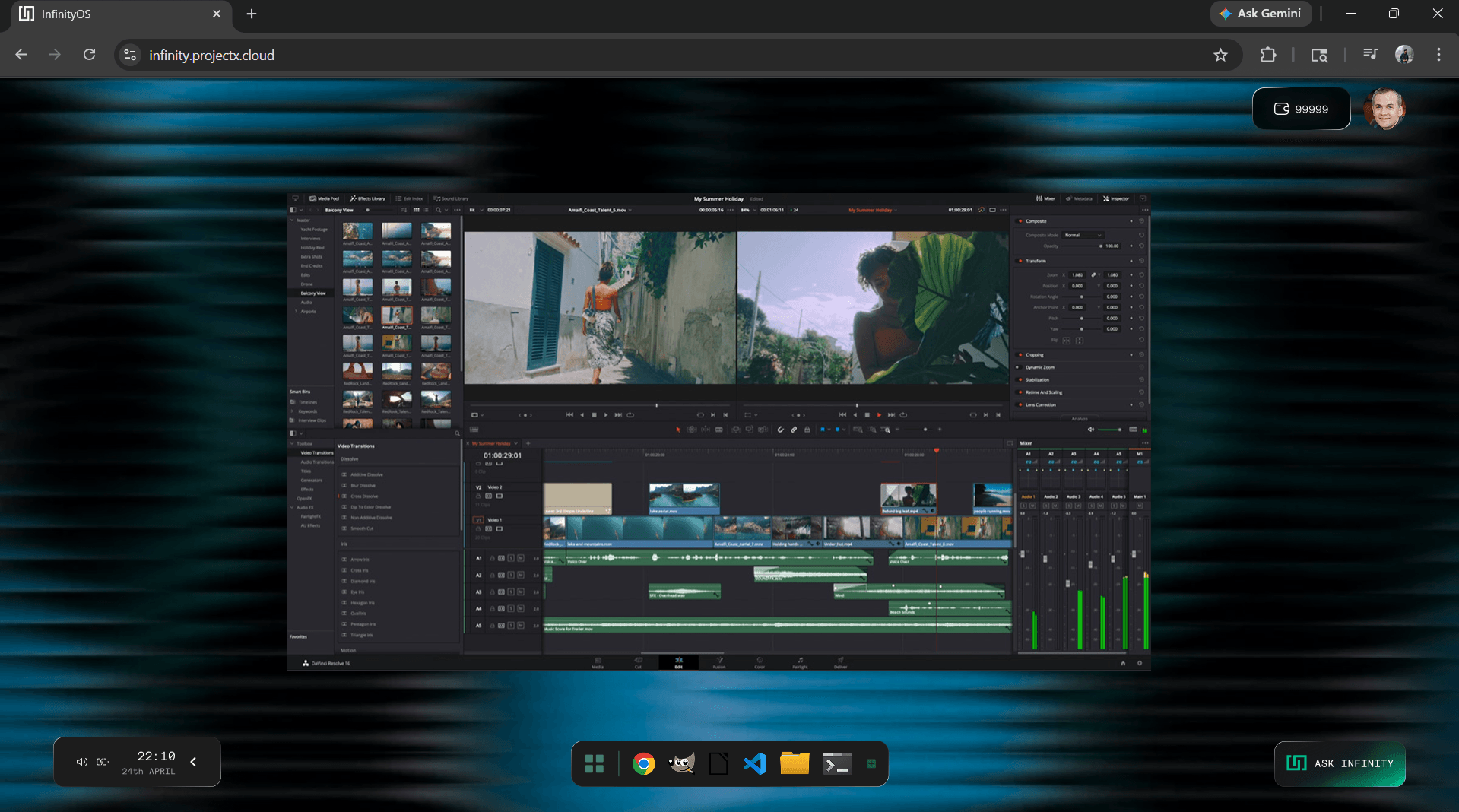Click the Zoom X/Y link chain in the Inspector

point(1093,275)
